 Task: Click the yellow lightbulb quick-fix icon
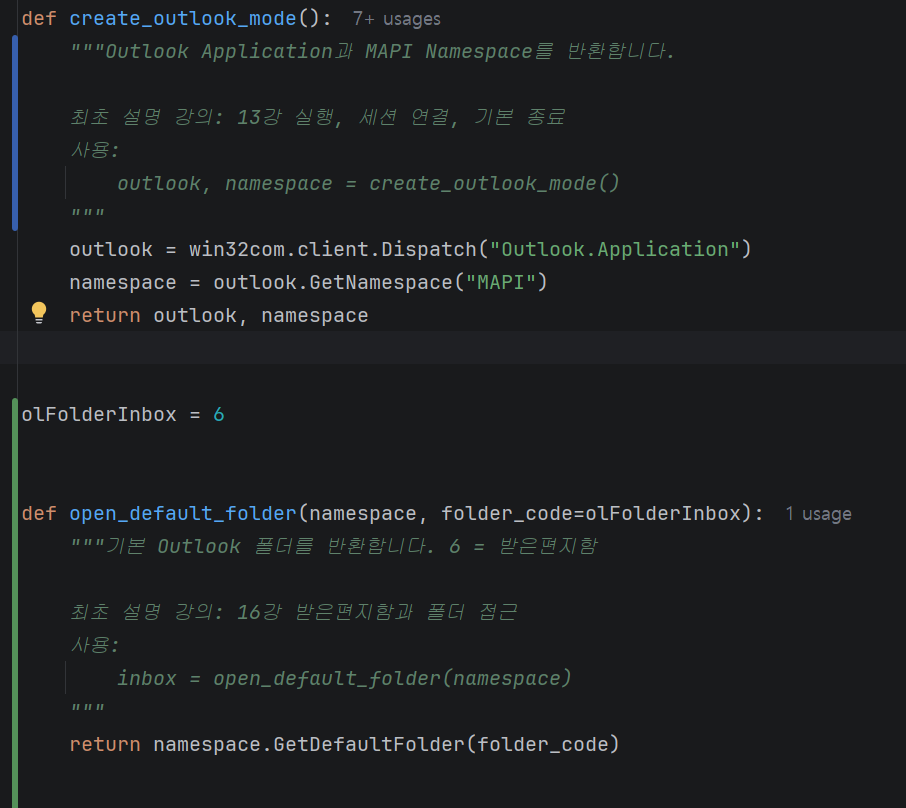pos(39,313)
